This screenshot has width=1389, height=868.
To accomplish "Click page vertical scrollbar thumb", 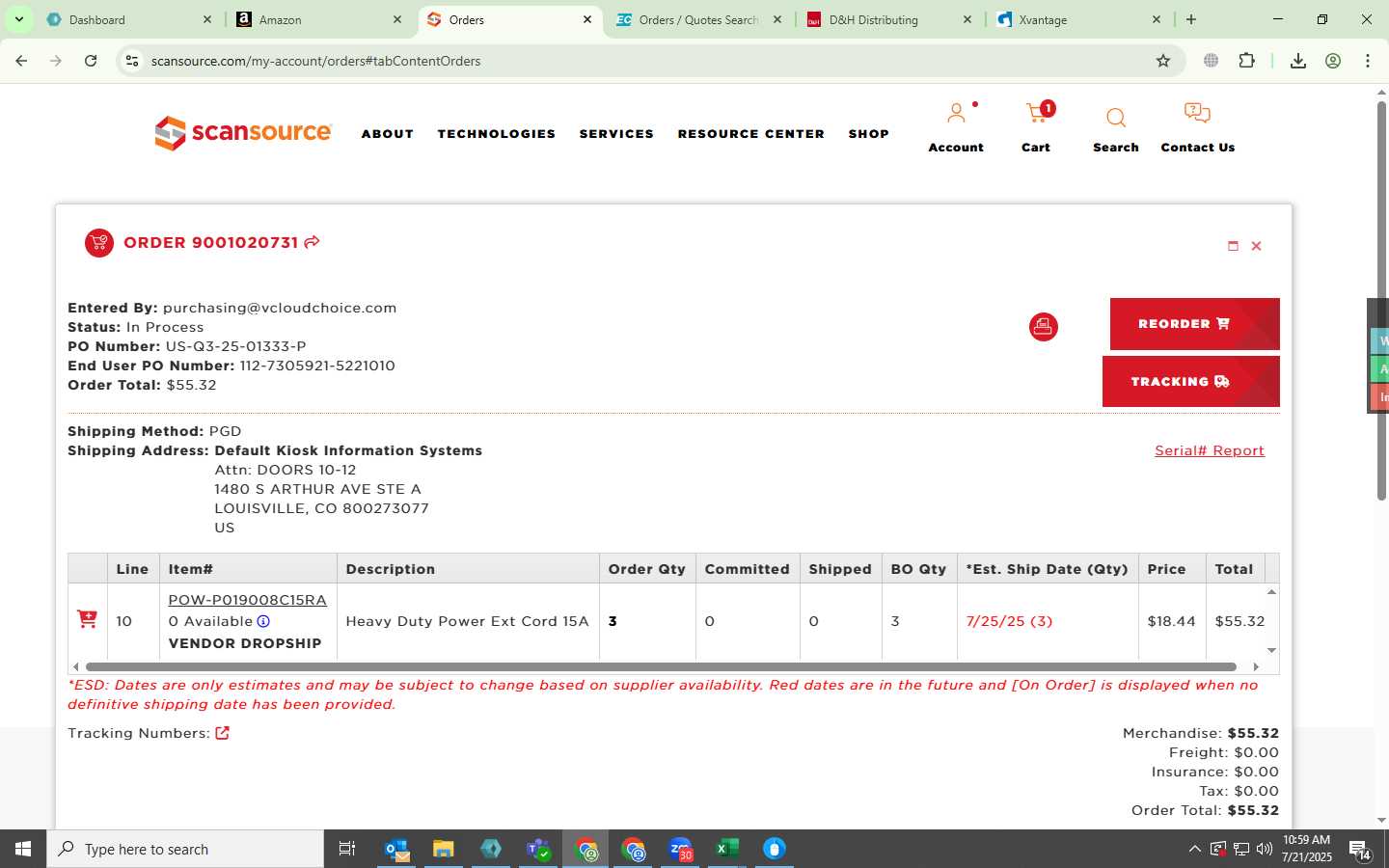I will click(1381, 299).
